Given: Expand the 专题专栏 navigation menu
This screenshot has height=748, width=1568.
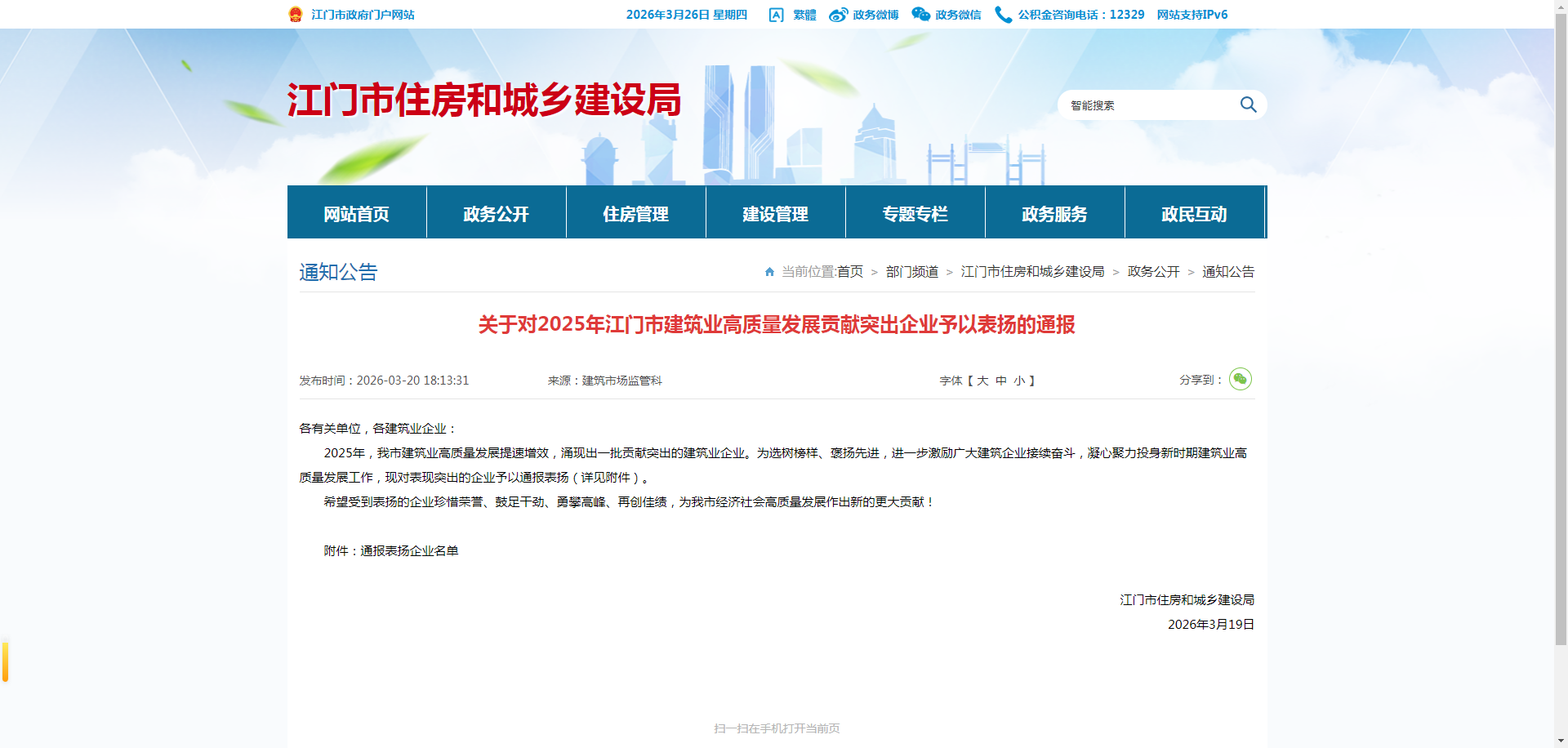Looking at the screenshot, I should pos(915,213).
